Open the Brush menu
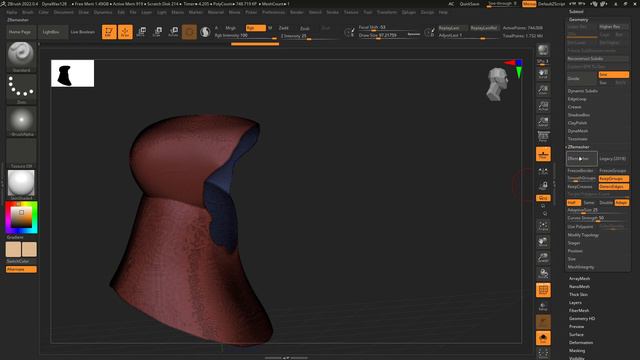The height and width of the screenshot is (360, 640). coord(28,12)
